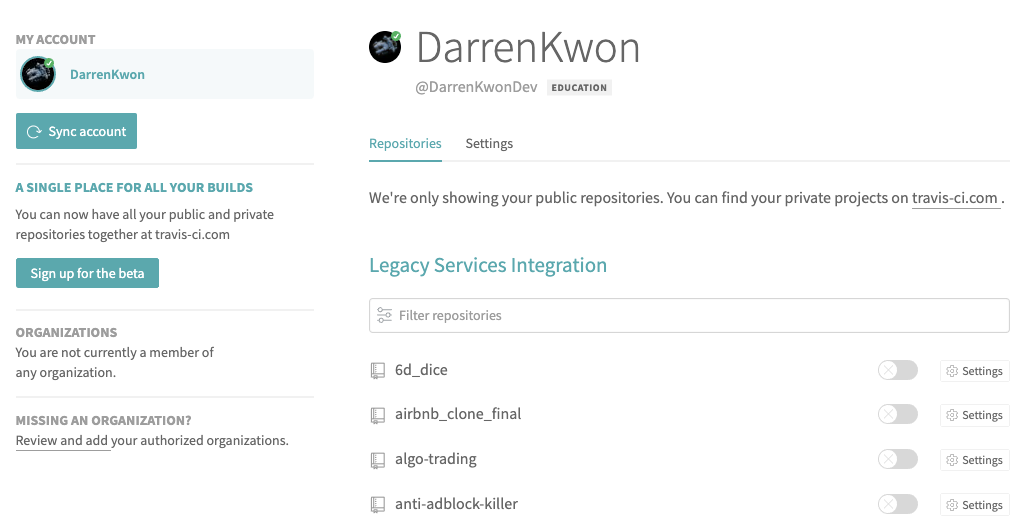Enable the 6d_dice repository switch

point(897,370)
